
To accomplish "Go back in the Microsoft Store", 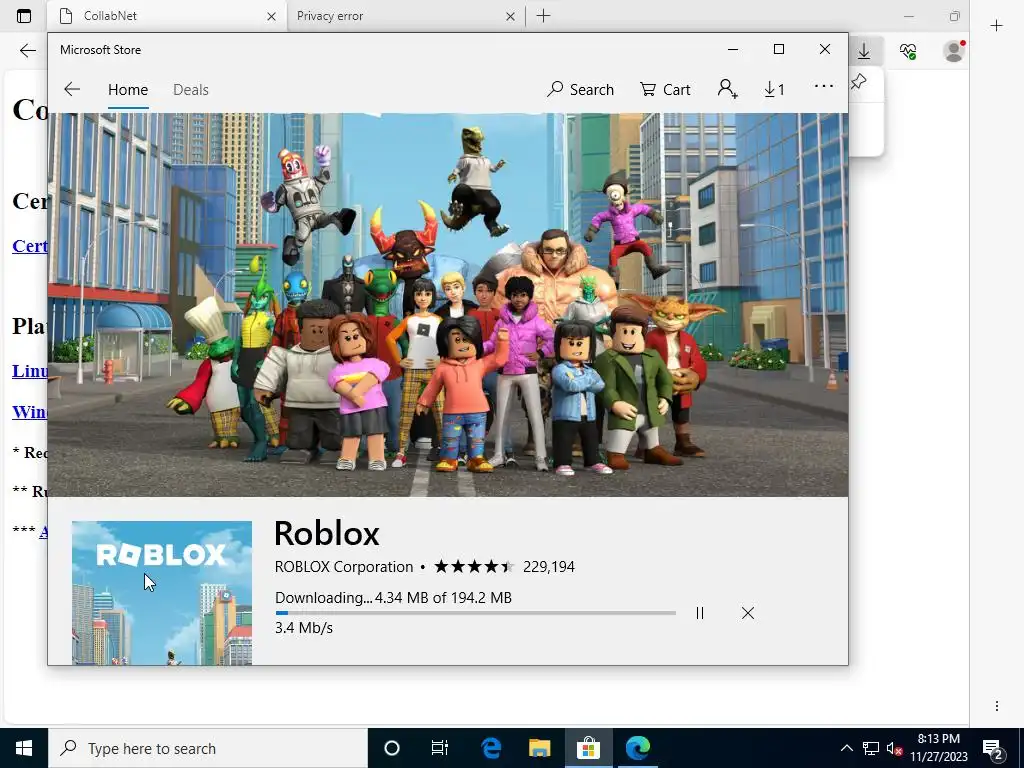I will [72, 89].
